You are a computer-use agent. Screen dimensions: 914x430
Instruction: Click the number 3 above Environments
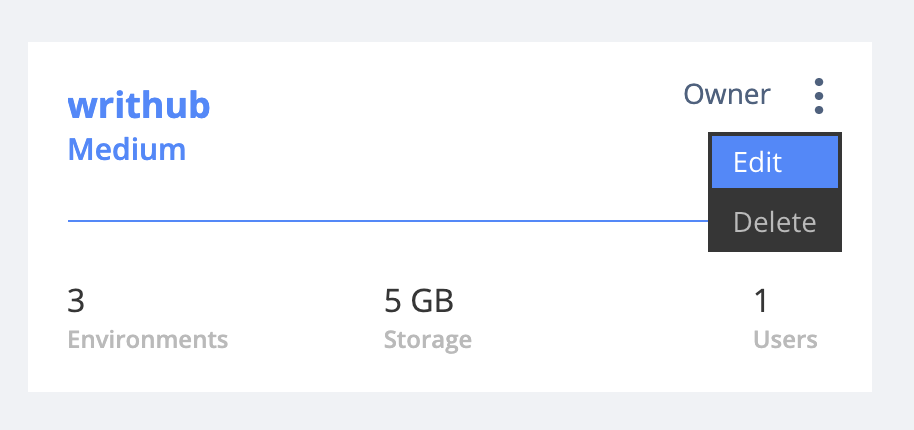76,299
